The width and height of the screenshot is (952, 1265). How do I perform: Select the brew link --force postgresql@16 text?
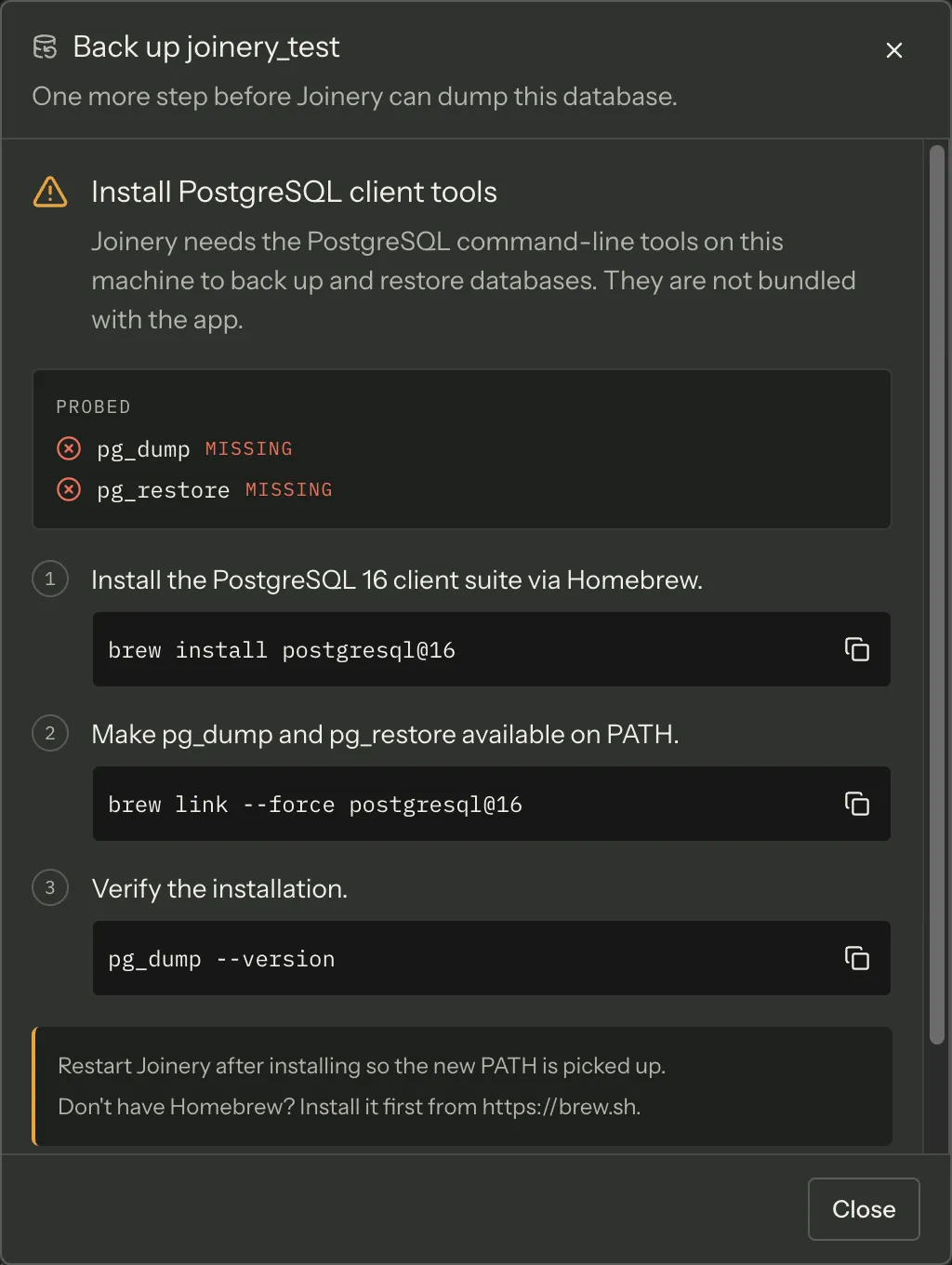coord(315,805)
